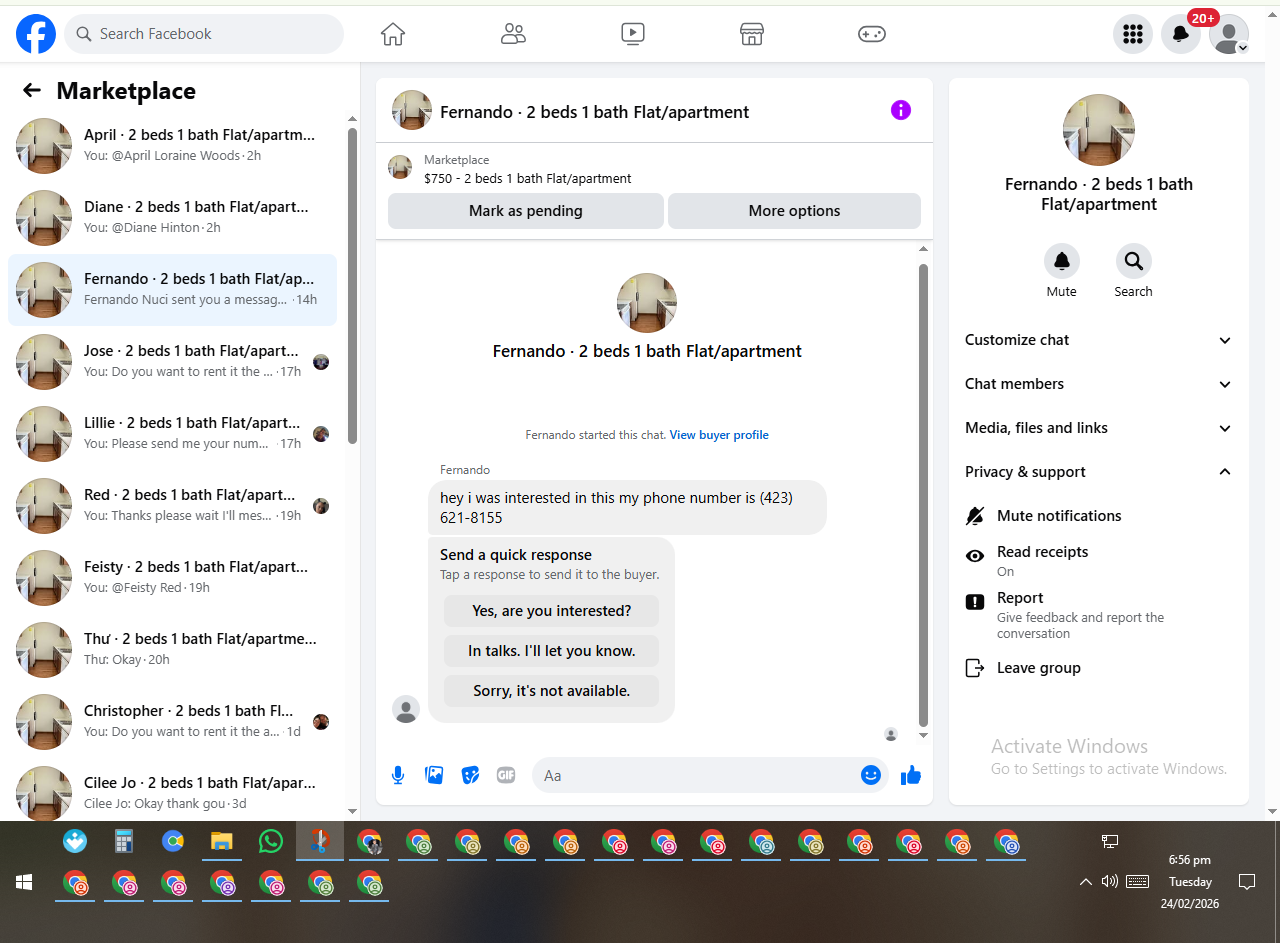
Task: Click the back arrow beside Marketplace
Action: click(32, 91)
